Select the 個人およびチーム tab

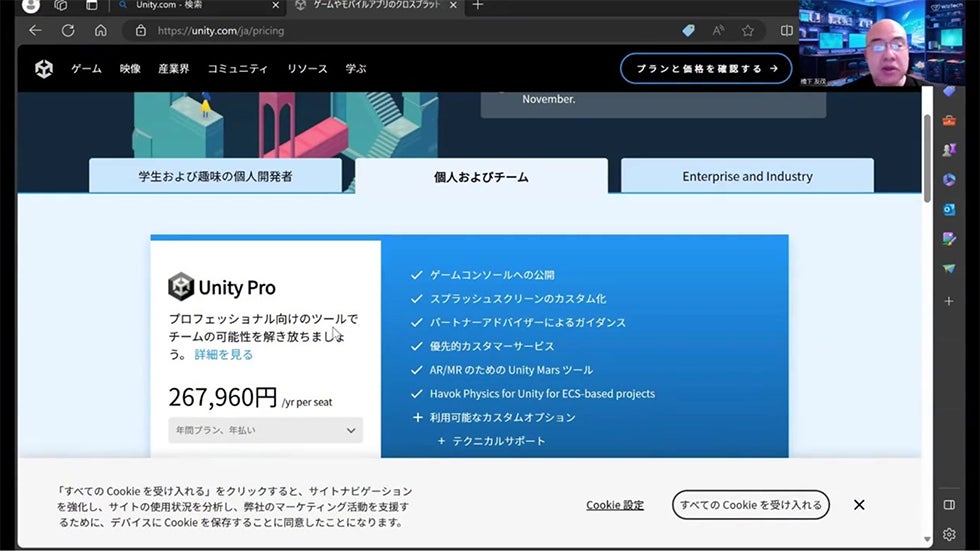pos(481,176)
